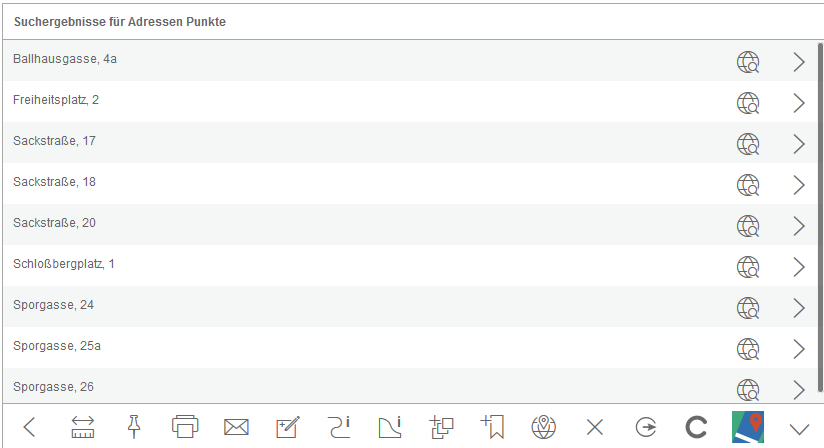Click the add bookmark icon

(x=492, y=427)
